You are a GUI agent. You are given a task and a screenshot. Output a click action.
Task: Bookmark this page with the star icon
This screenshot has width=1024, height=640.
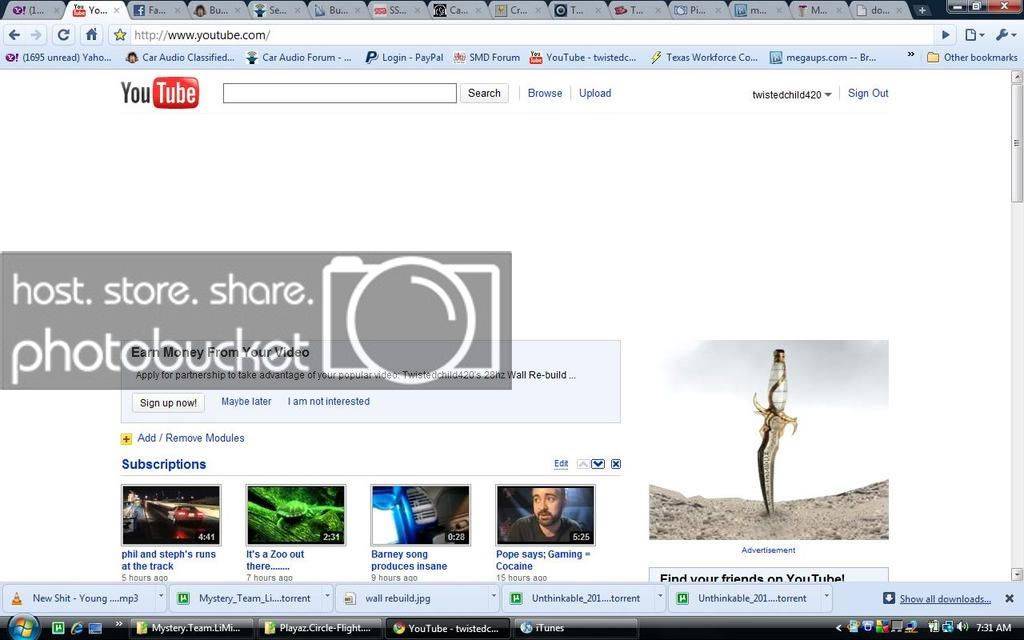(120, 35)
